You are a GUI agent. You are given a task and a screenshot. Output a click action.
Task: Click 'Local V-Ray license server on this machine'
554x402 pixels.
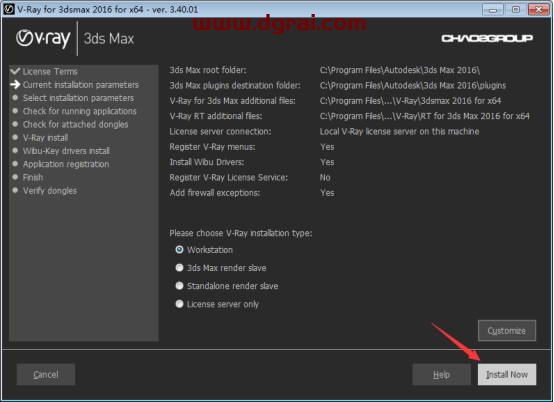coord(399,131)
